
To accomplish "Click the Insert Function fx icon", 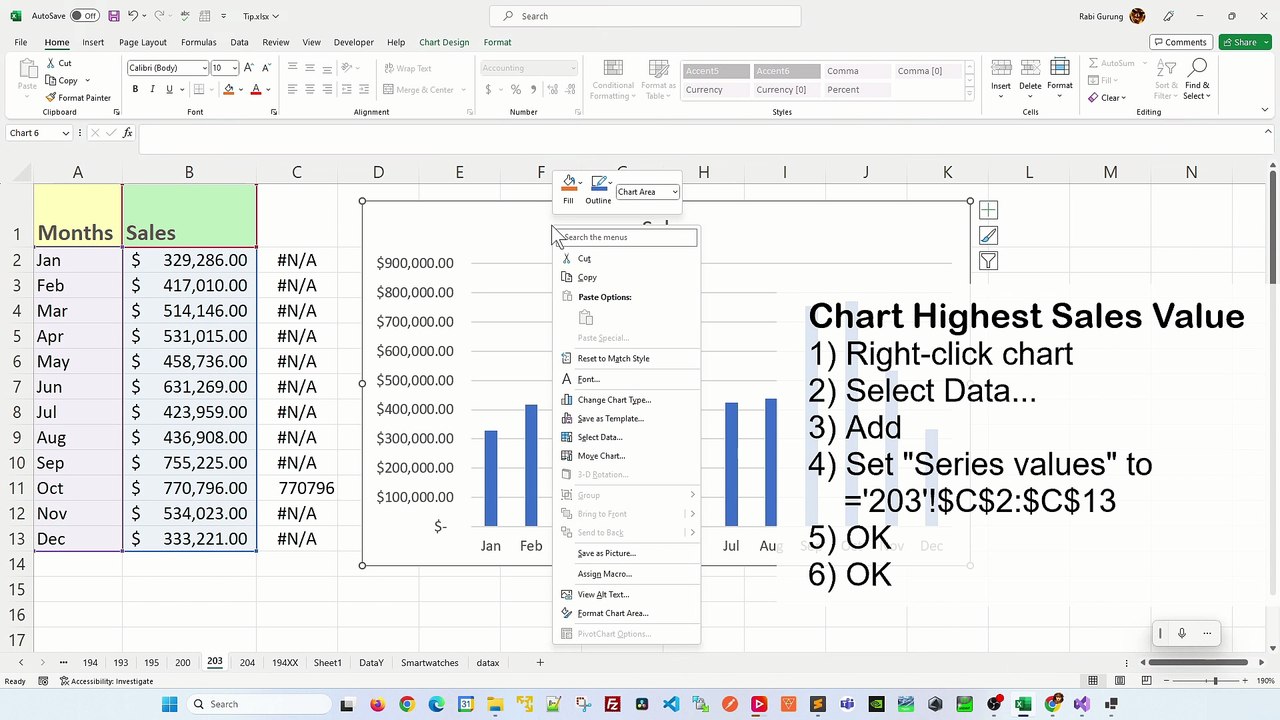I will (127, 133).
